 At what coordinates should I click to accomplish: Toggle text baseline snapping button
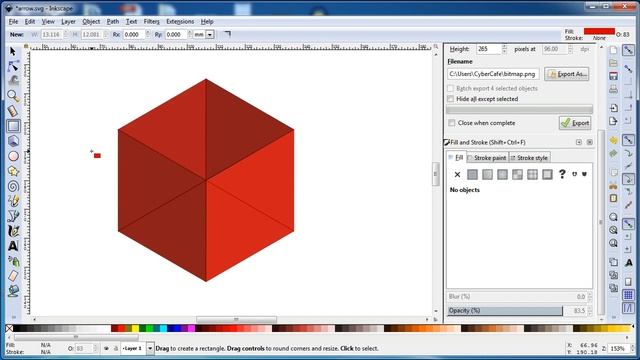[x=629, y=263]
